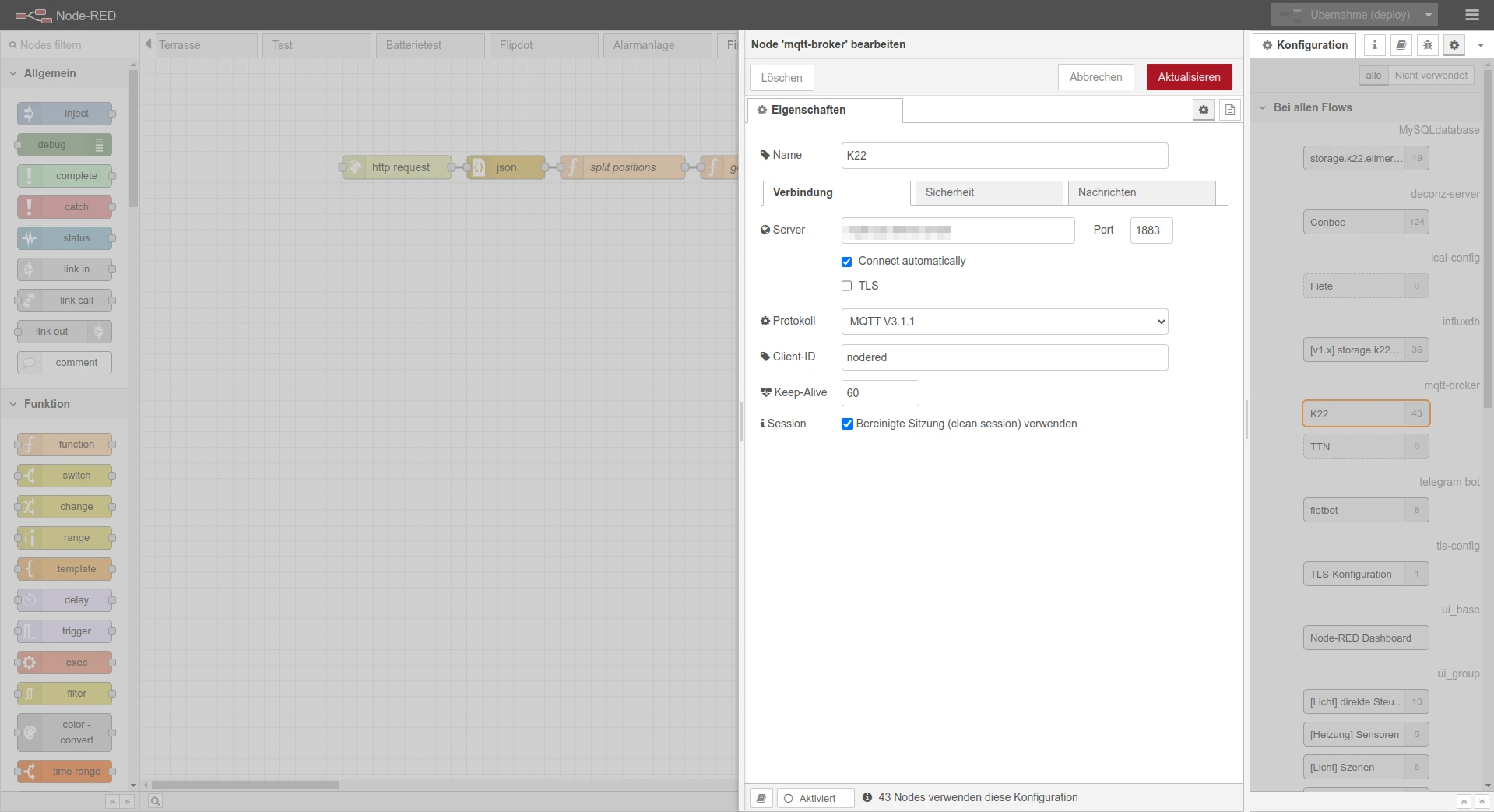Open the help book sidebar icon
The image size is (1494, 812).
click(1401, 45)
